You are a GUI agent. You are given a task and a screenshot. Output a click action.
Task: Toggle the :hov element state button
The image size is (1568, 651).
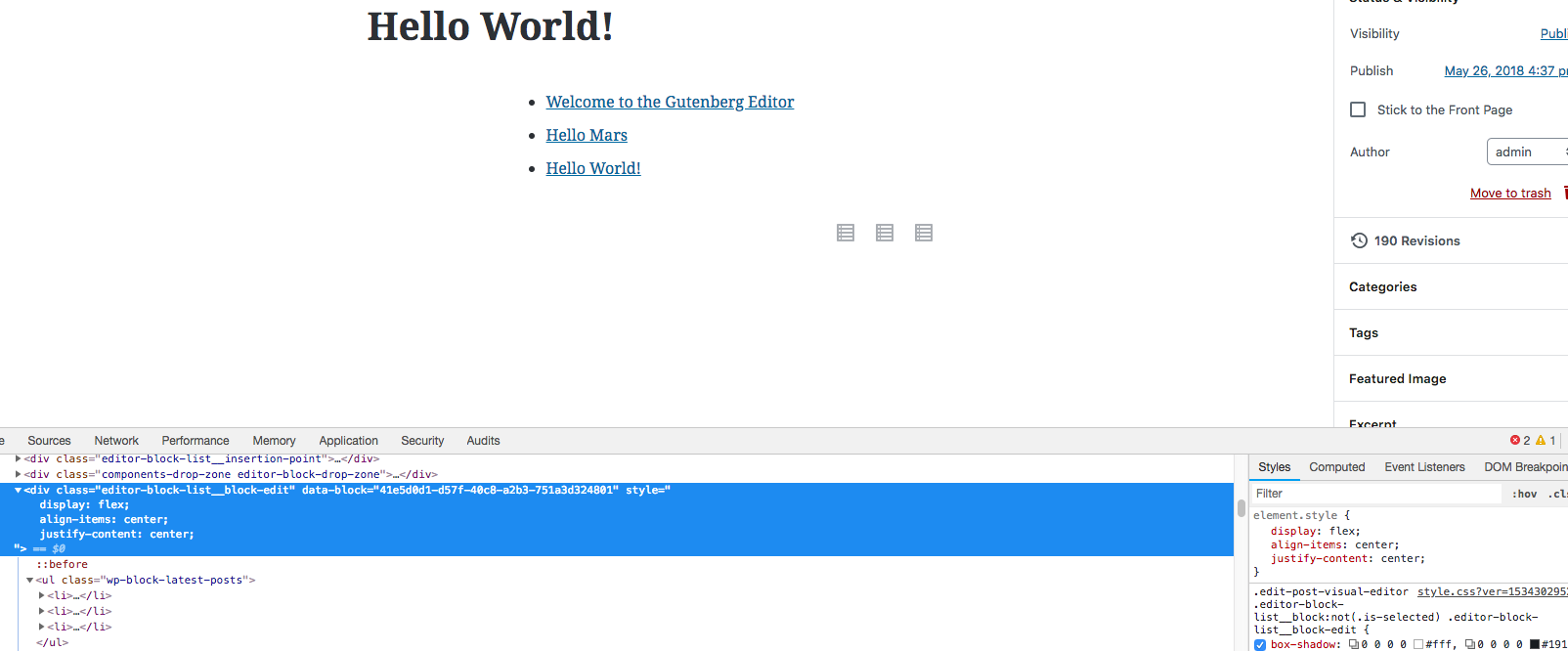pyautogui.click(x=1524, y=494)
